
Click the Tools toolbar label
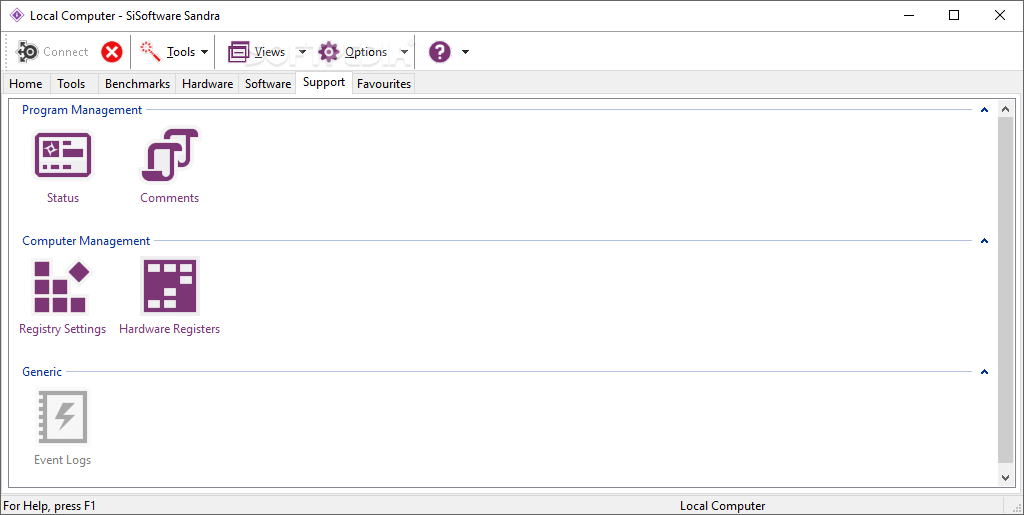181,52
